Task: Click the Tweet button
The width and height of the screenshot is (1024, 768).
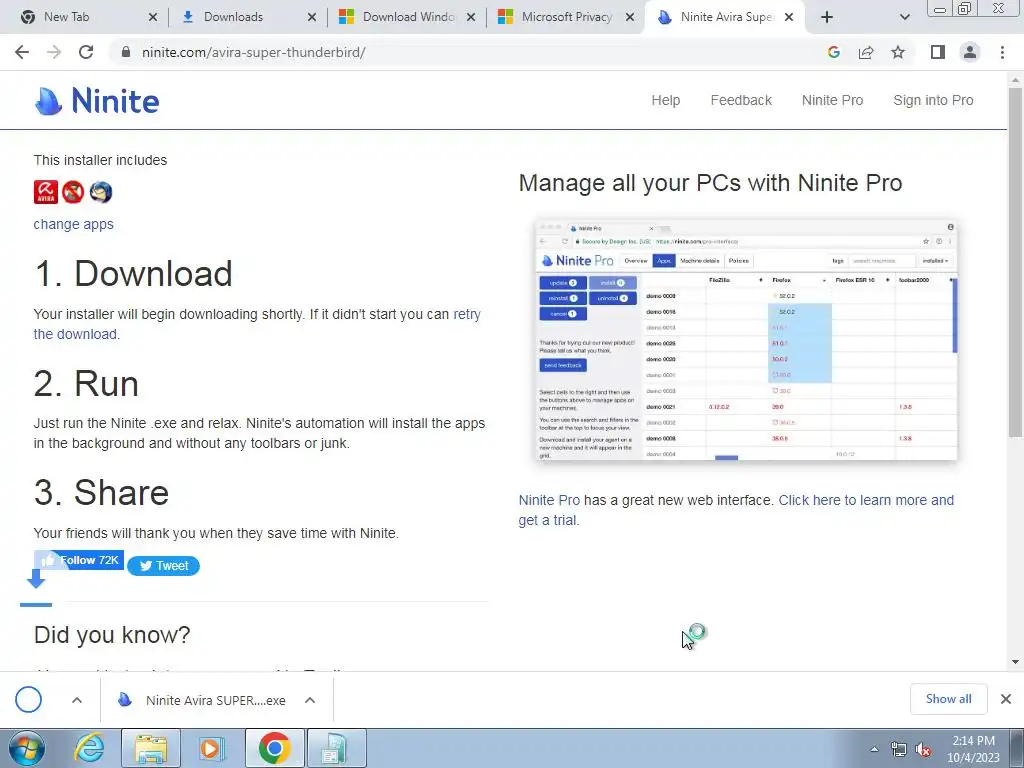Action: coord(163,566)
